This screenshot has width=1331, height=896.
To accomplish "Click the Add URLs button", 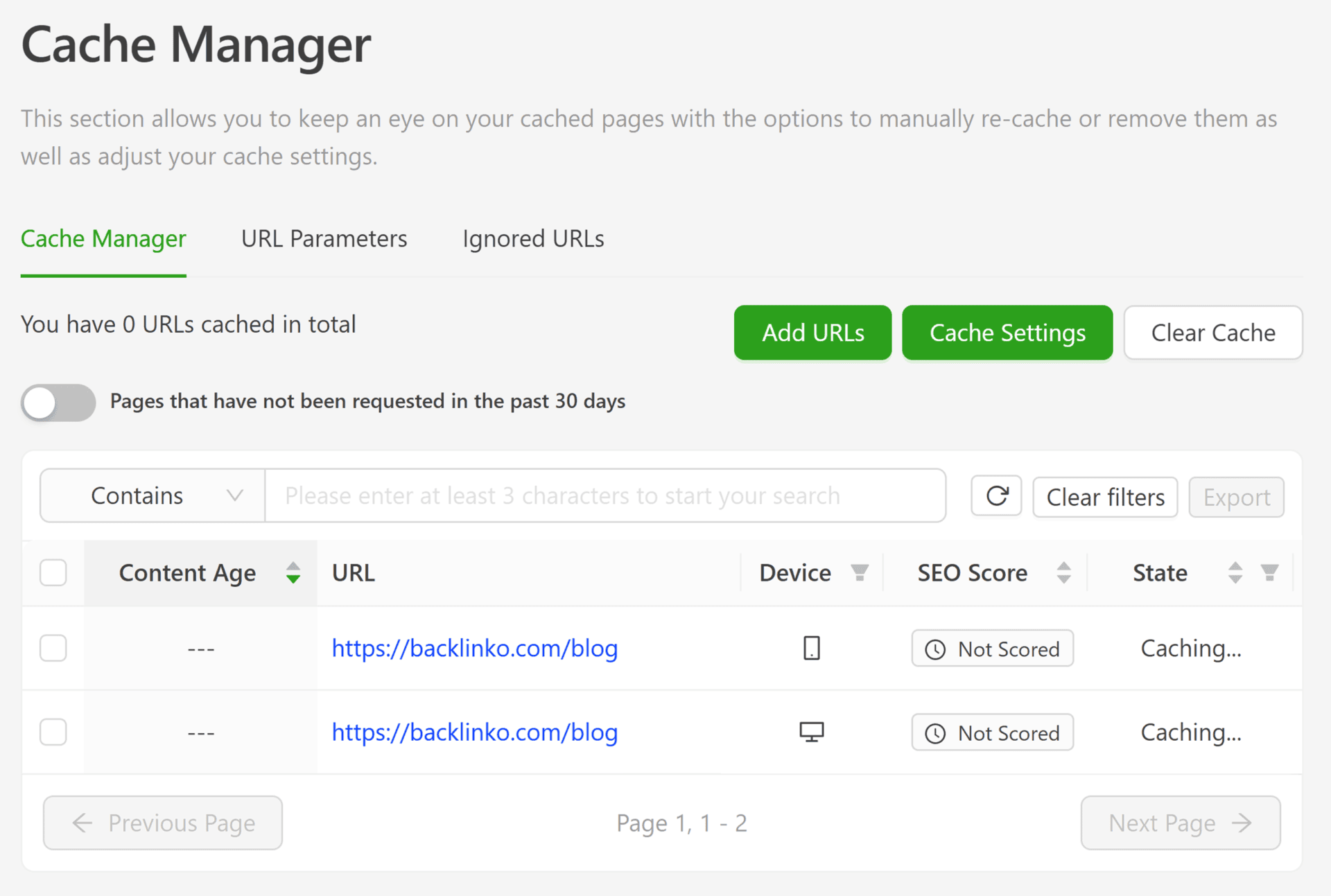I will point(812,333).
